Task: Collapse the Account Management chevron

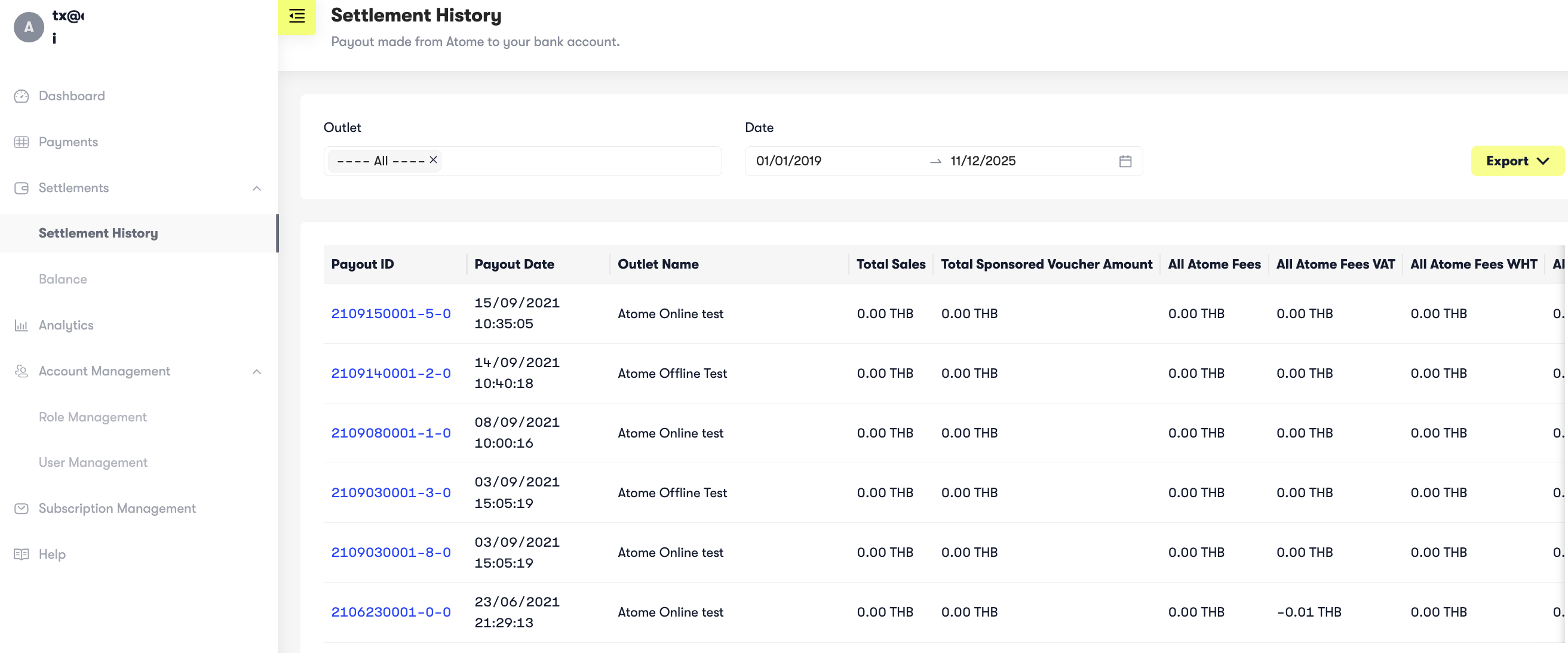Action: click(257, 371)
